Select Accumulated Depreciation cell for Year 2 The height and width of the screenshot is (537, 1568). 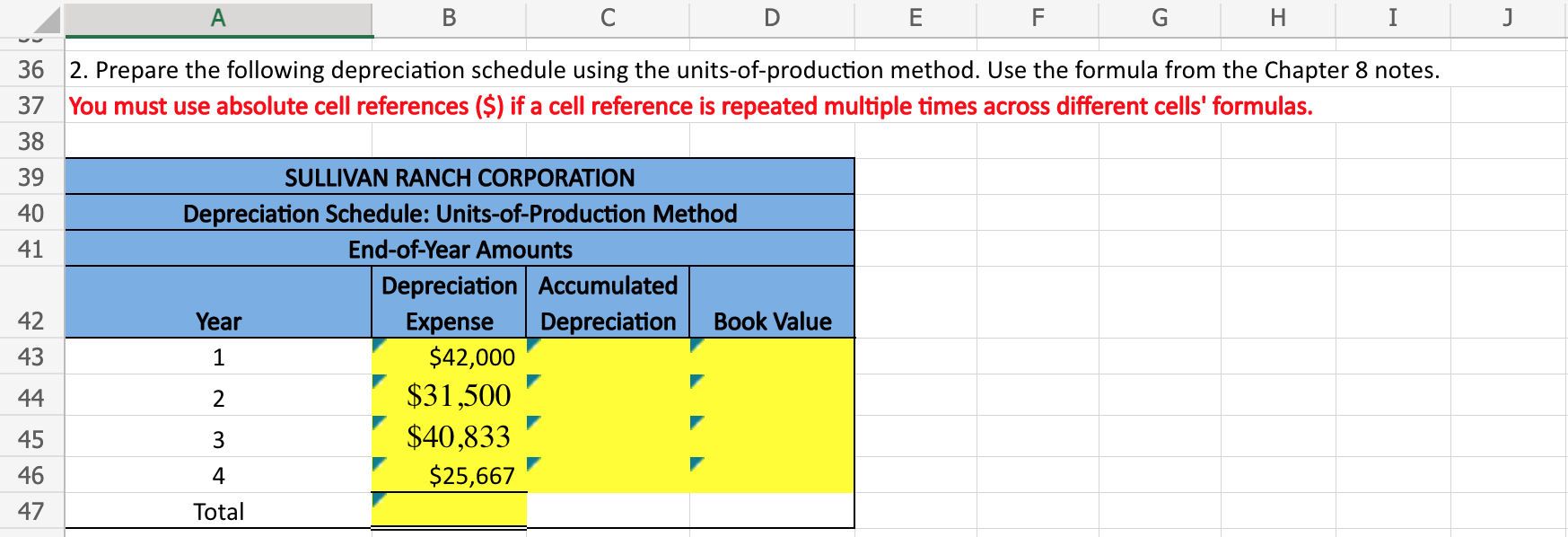pos(608,395)
